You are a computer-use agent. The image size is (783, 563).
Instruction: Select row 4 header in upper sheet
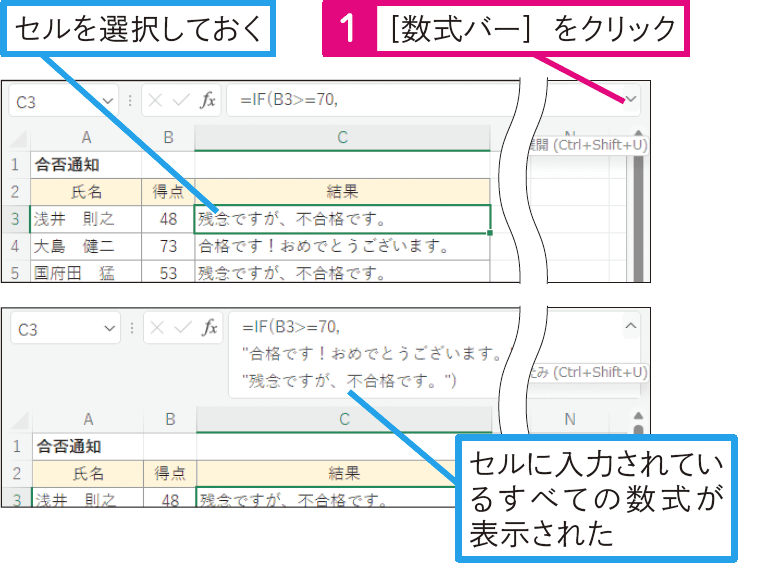(15, 246)
